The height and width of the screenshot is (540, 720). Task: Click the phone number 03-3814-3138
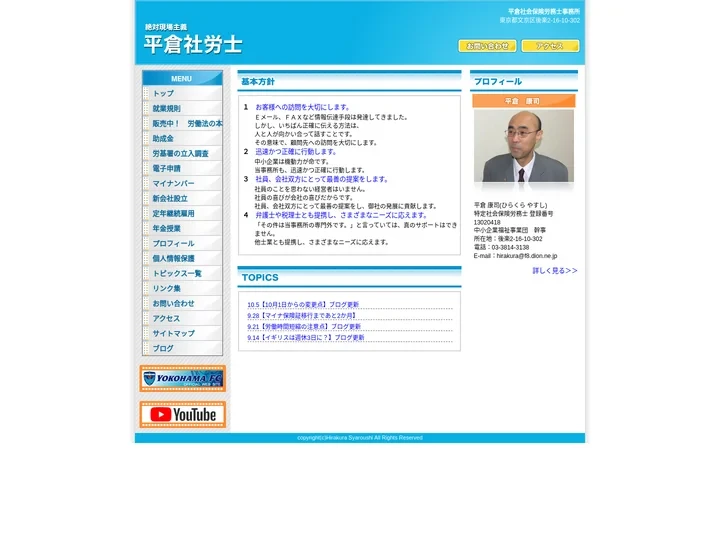(x=510, y=248)
